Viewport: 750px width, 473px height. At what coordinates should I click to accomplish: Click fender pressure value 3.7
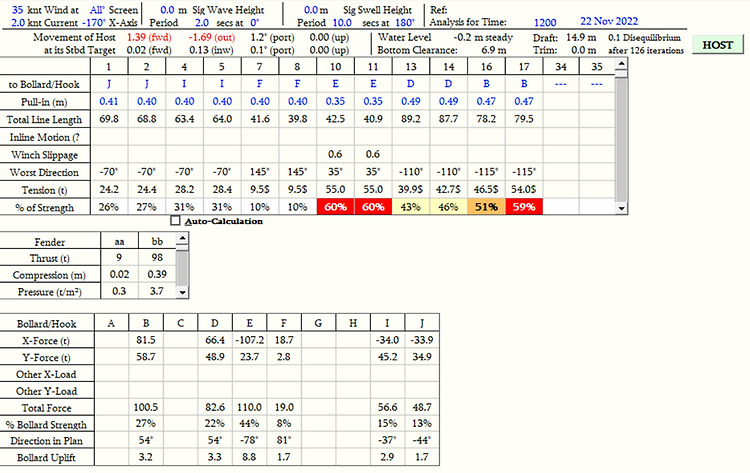157,291
